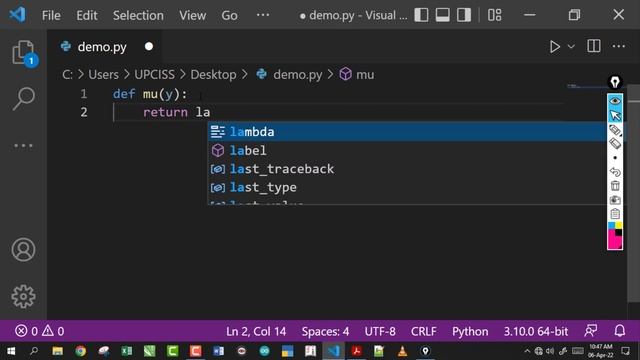Toggle the Secondary Side Bar layout button
The width and height of the screenshot is (640, 360).
464,15
